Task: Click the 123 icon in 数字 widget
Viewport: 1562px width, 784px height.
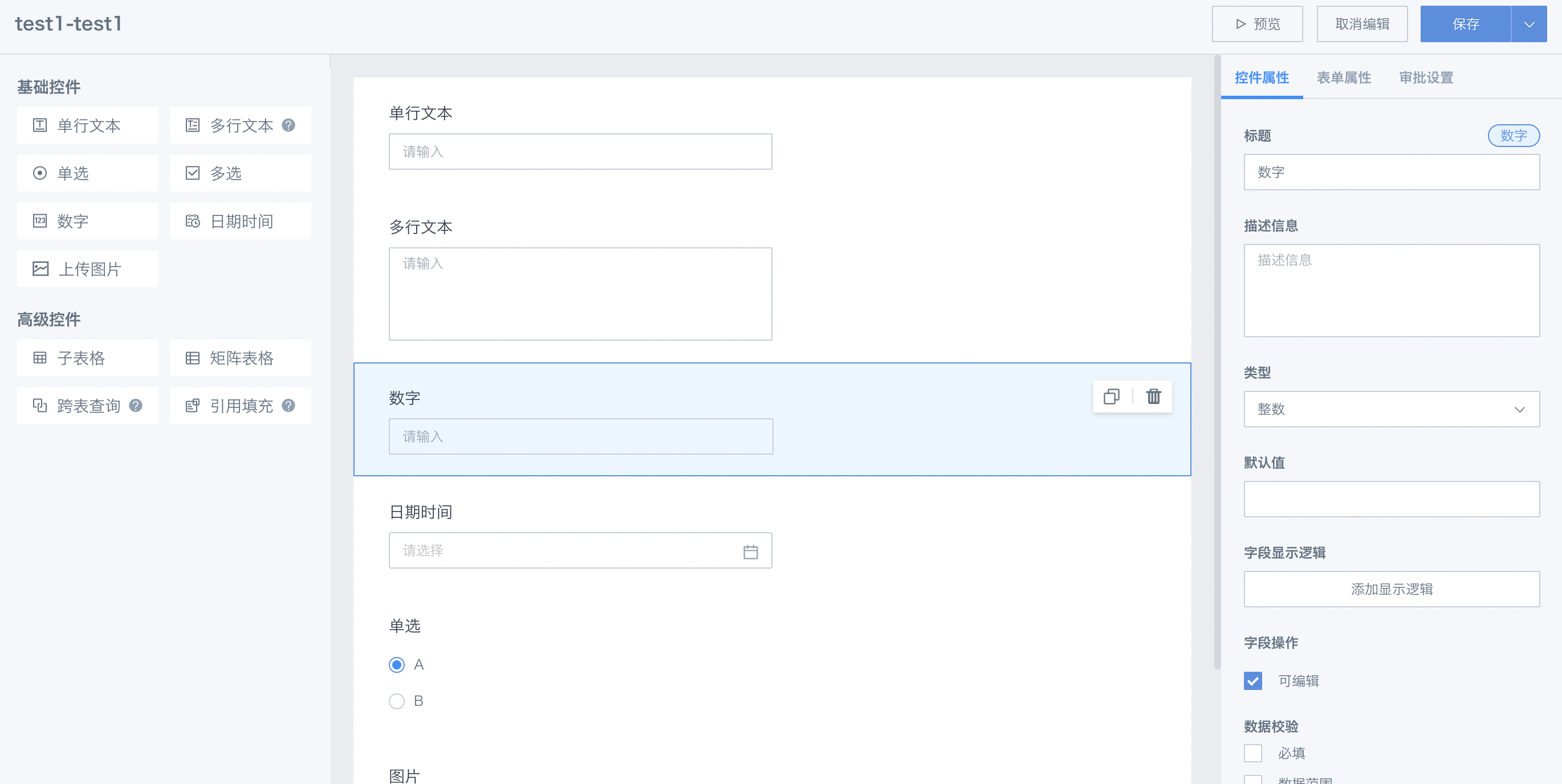Action: tap(39, 221)
